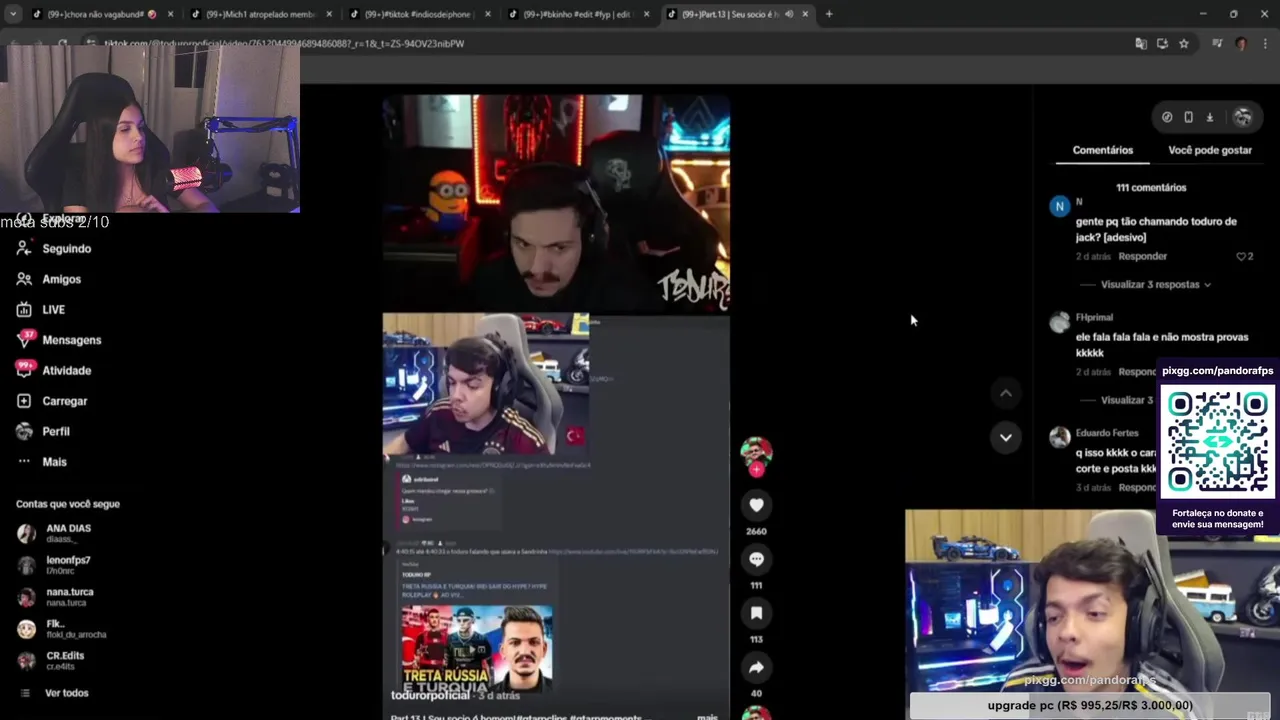Open followed account nana.turca
The width and height of the screenshot is (1280, 720).
coord(70,597)
